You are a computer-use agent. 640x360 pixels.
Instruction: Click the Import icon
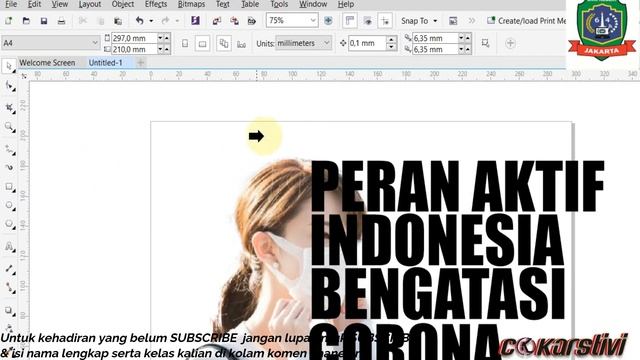pos(217,20)
